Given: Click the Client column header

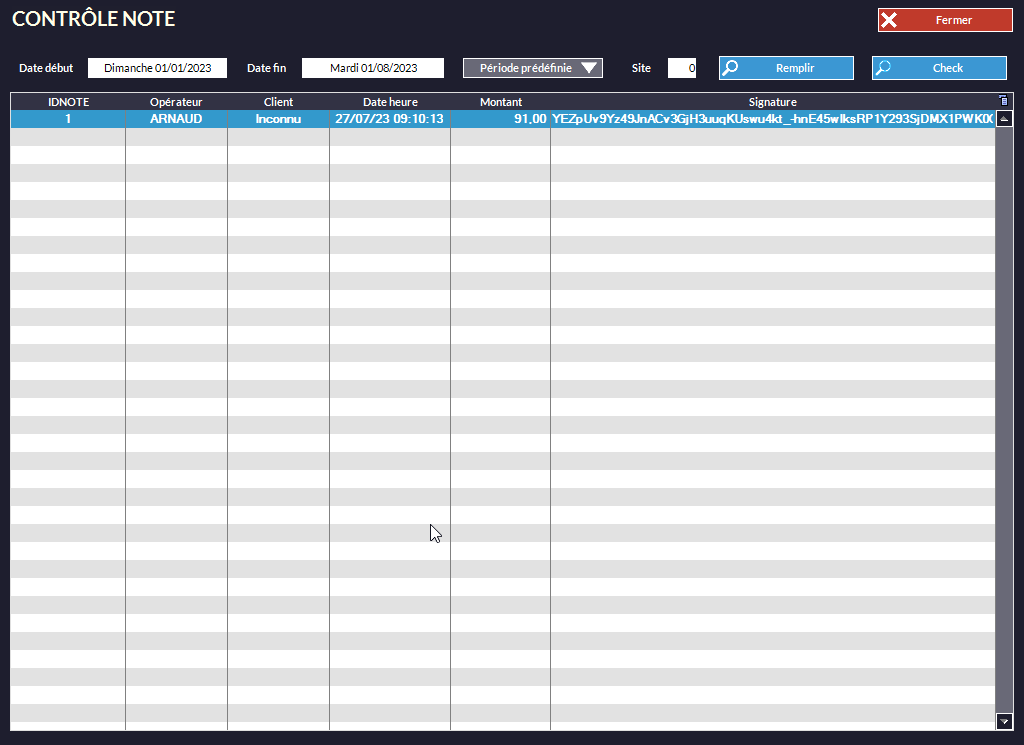Looking at the screenshot, I should click(x=278, y=102).
